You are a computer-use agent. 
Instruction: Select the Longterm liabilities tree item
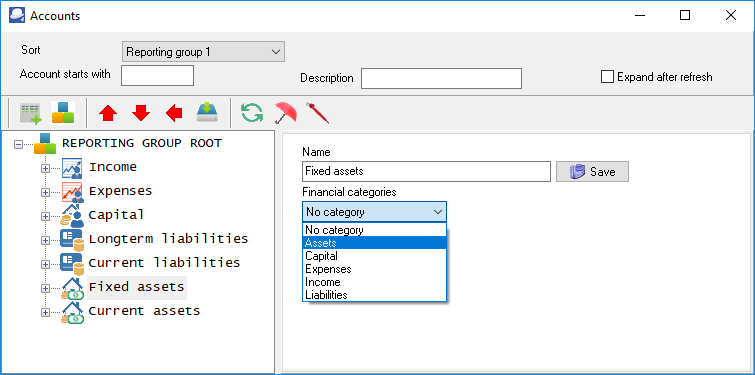click(x=168, y=239)
